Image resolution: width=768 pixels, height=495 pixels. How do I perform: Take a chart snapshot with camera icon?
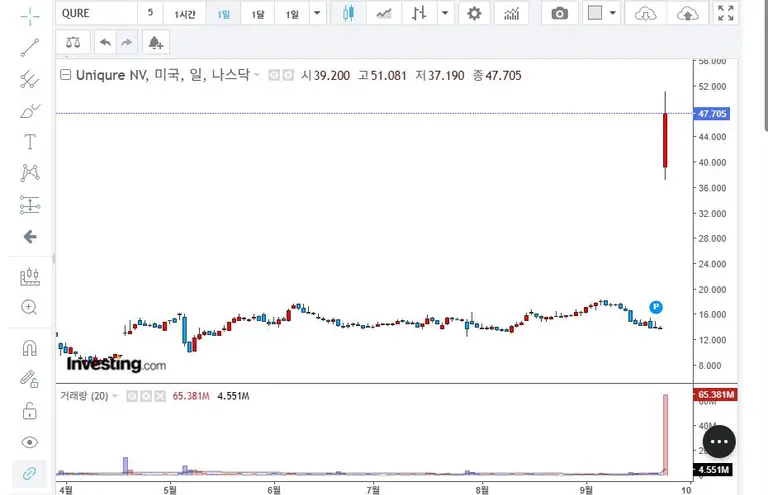[x=560, y=13]
